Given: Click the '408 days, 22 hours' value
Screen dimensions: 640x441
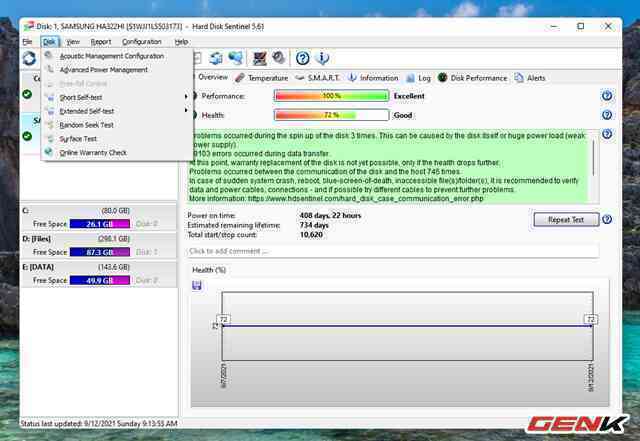Looking at the screenshot, I should pyautogui.click(x=330, y=215).
